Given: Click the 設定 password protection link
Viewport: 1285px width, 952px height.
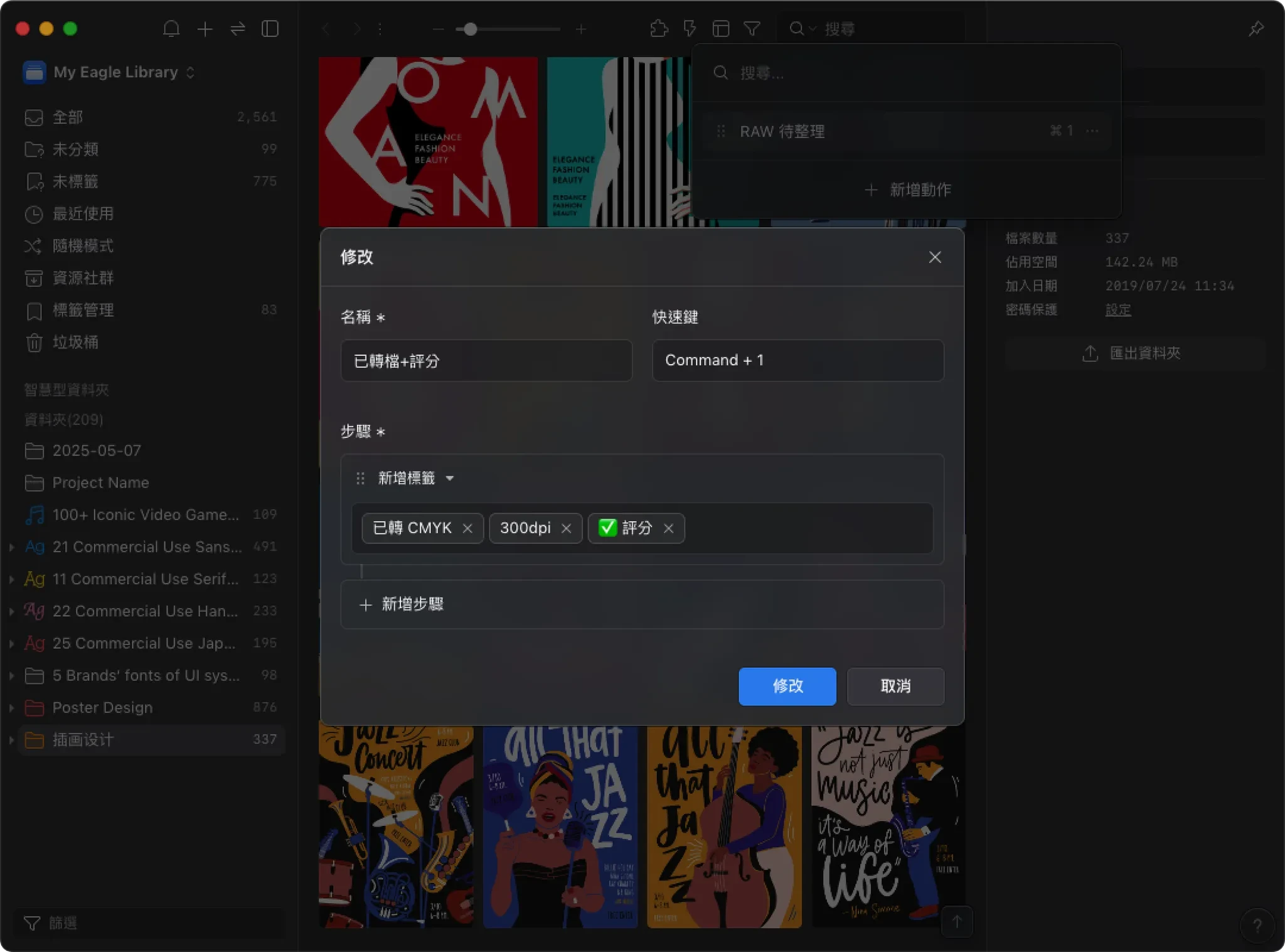Looking at the screenshot, I should (x=1117, y=310).
